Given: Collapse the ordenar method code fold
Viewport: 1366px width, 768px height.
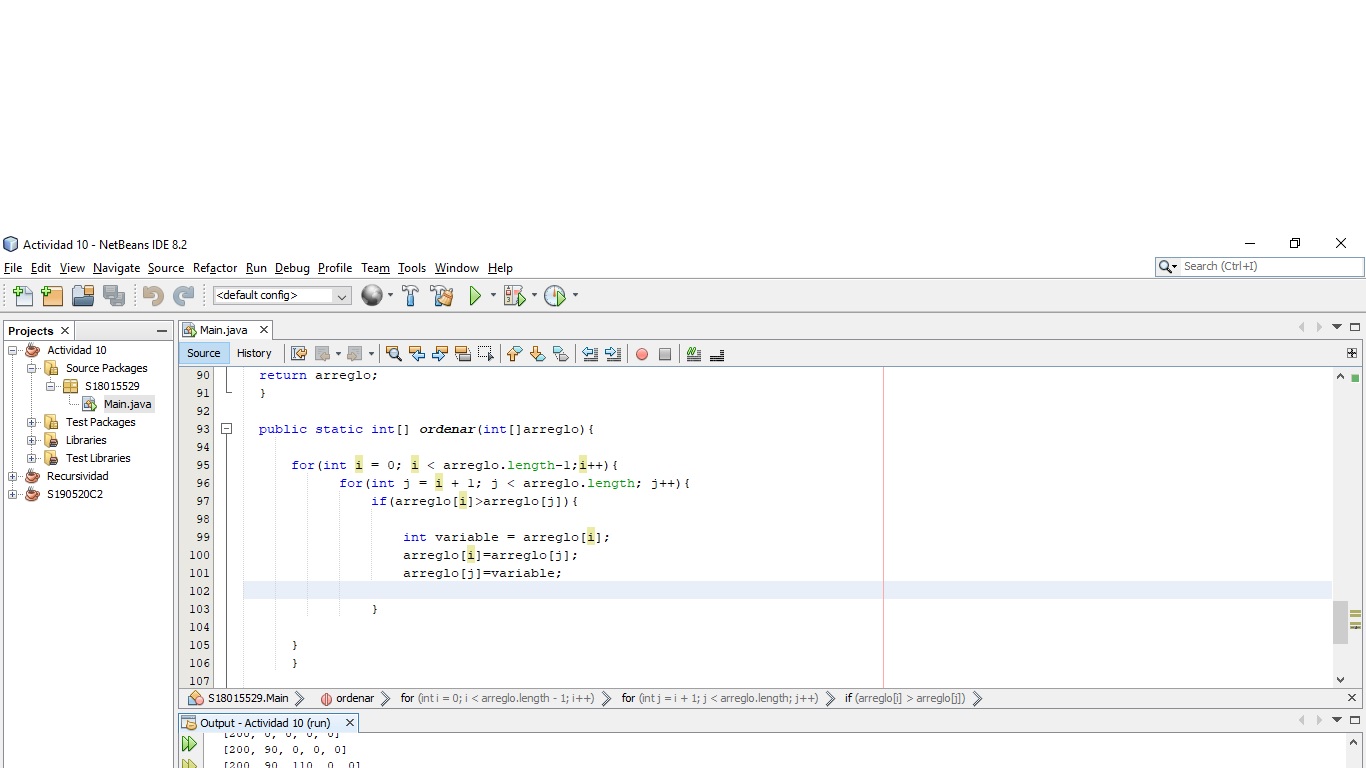Looking at the screenshot, I should [226, 429].
